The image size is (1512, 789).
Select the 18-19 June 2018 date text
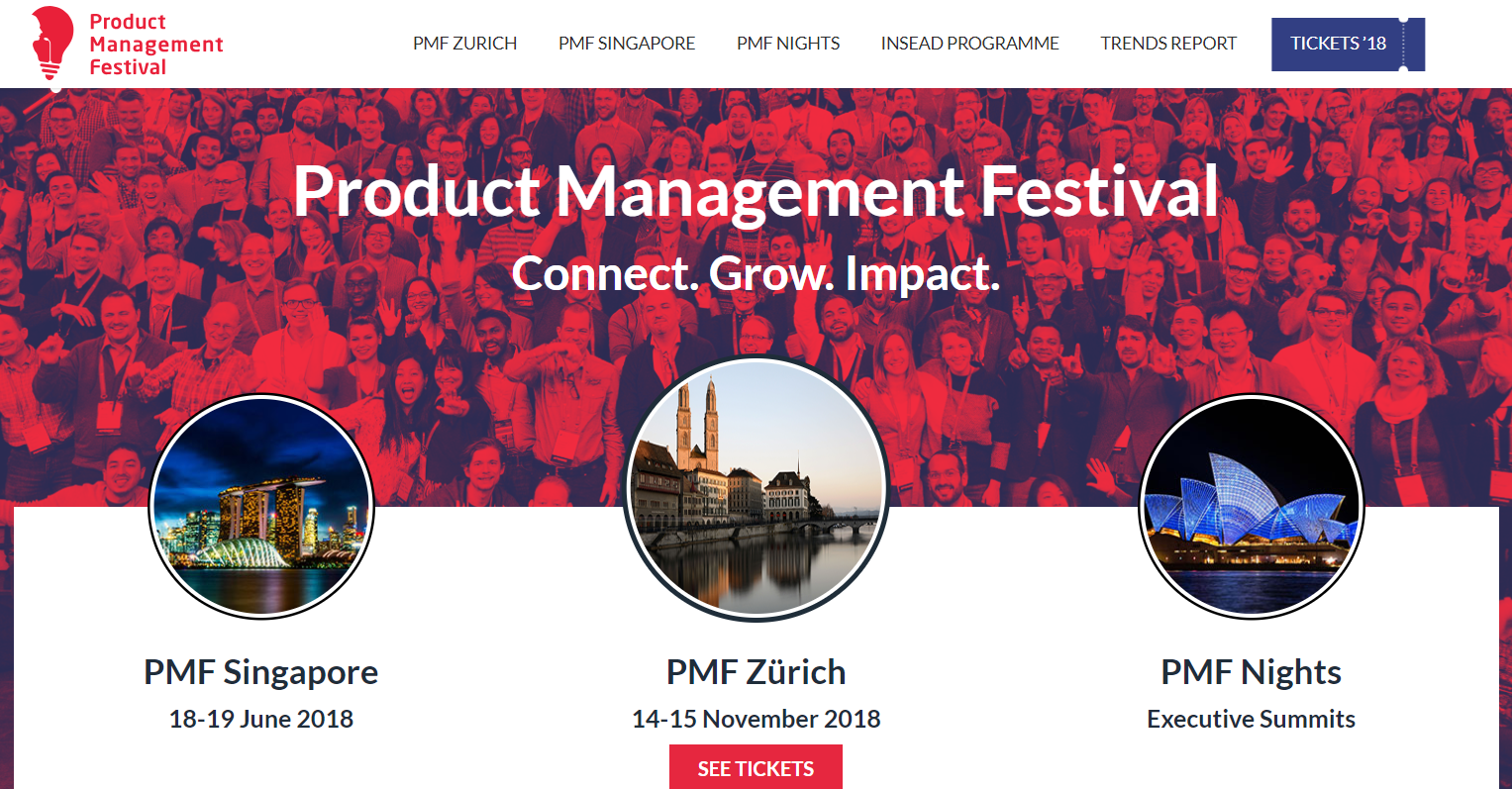[x=261, y=719]
